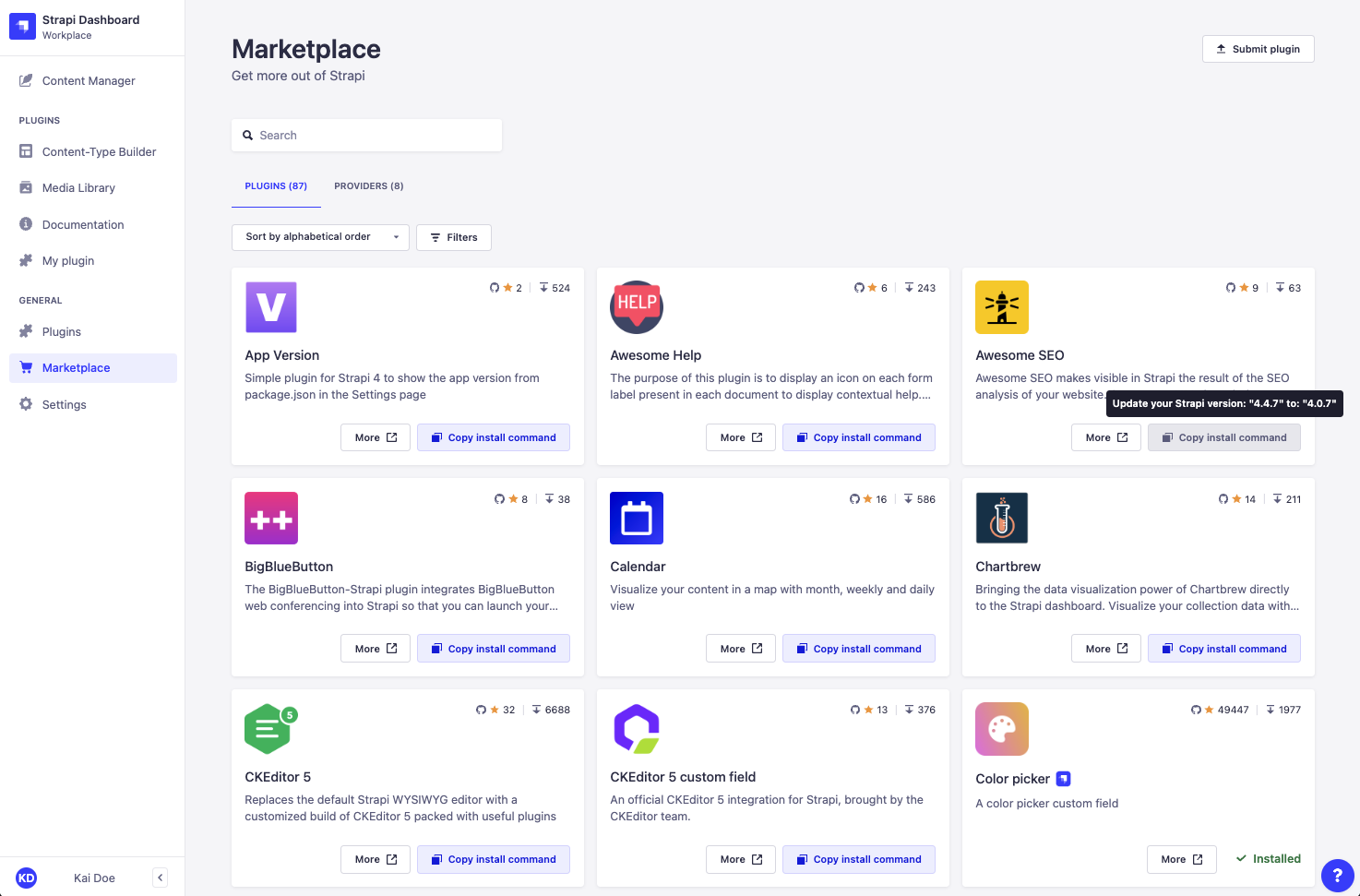Open the Filters panel
Viewport: 1360px width, 896px height.
[x=453, y=237]
